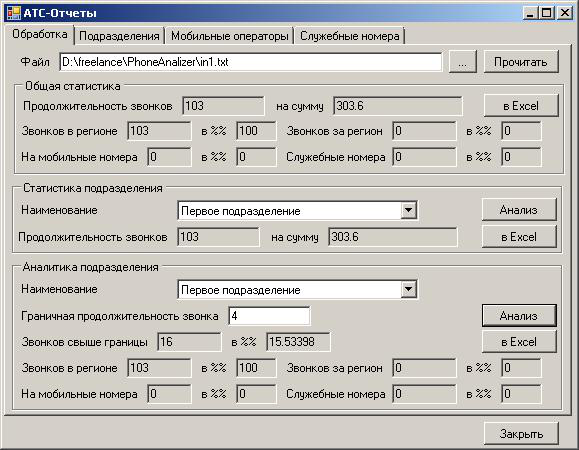Image resolution: width=579 pixels, height=450 pixels.
Task: Click Анализ in Статистика подразделения section
Action: (518, 210)
